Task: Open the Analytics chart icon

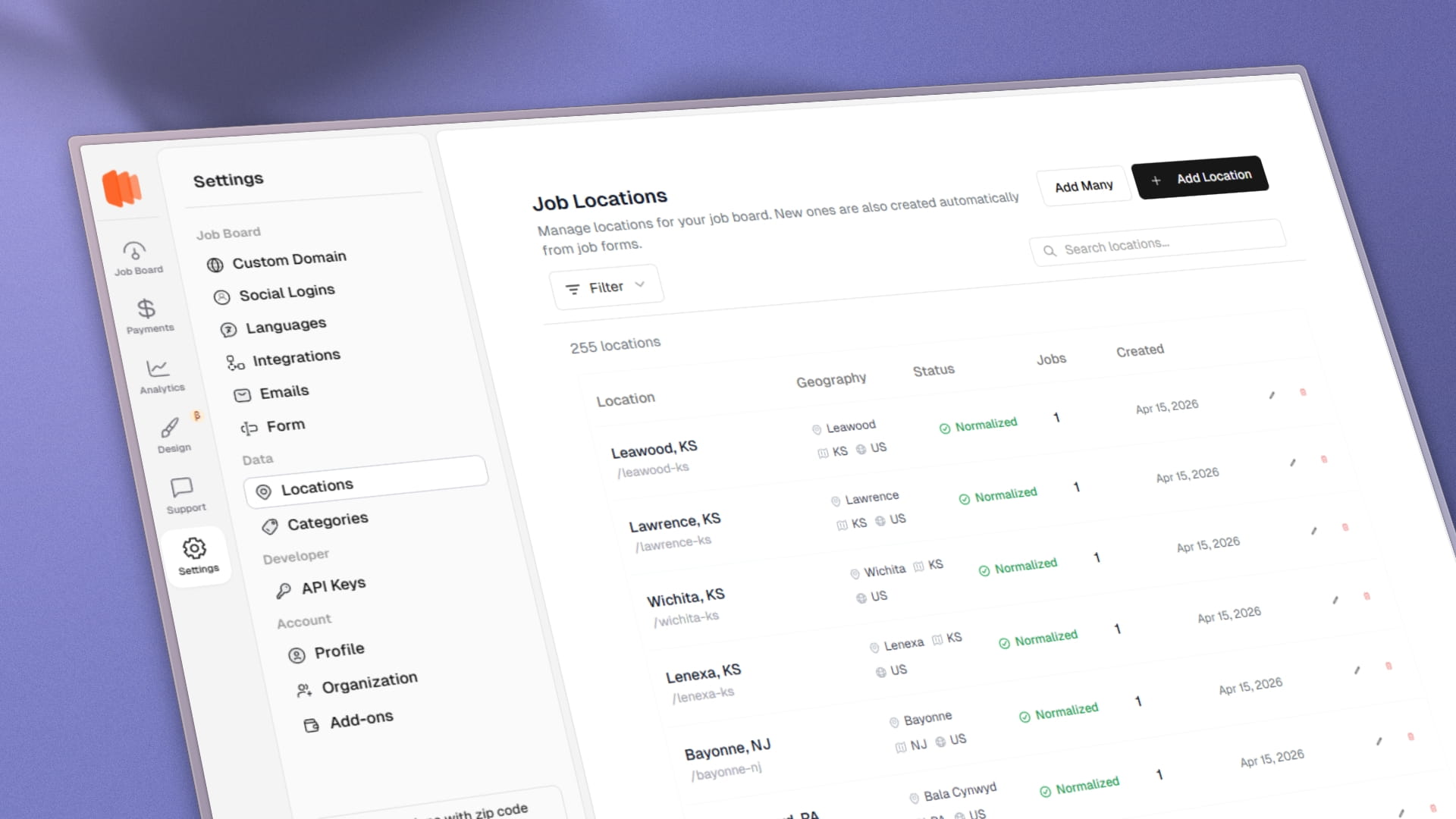Action: click(x=158, y=369)
